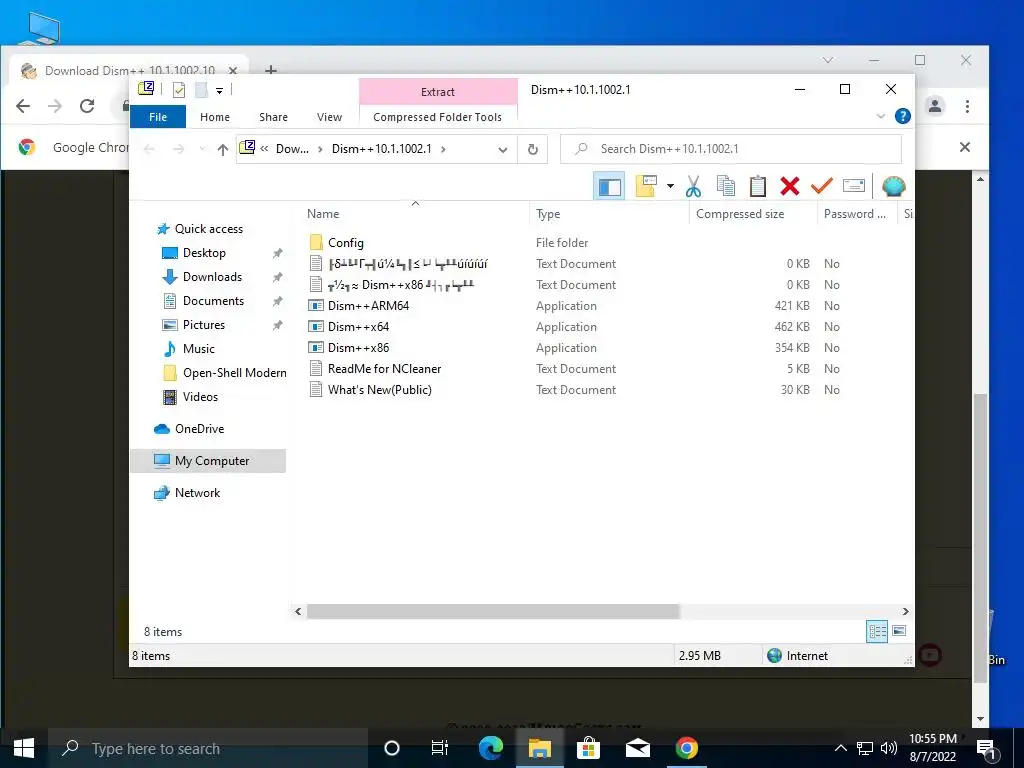Open Microsoft Edge from the taskbar

491,748
